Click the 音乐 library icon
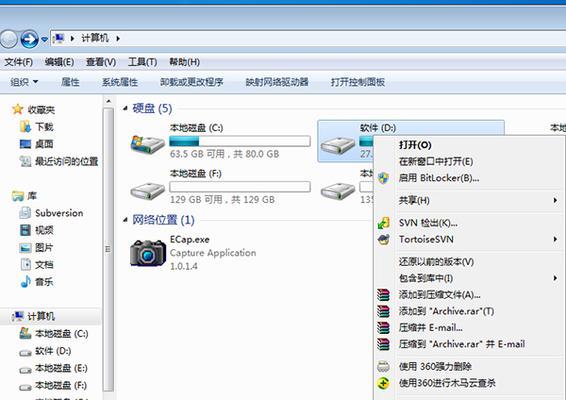 coord(25,282)
